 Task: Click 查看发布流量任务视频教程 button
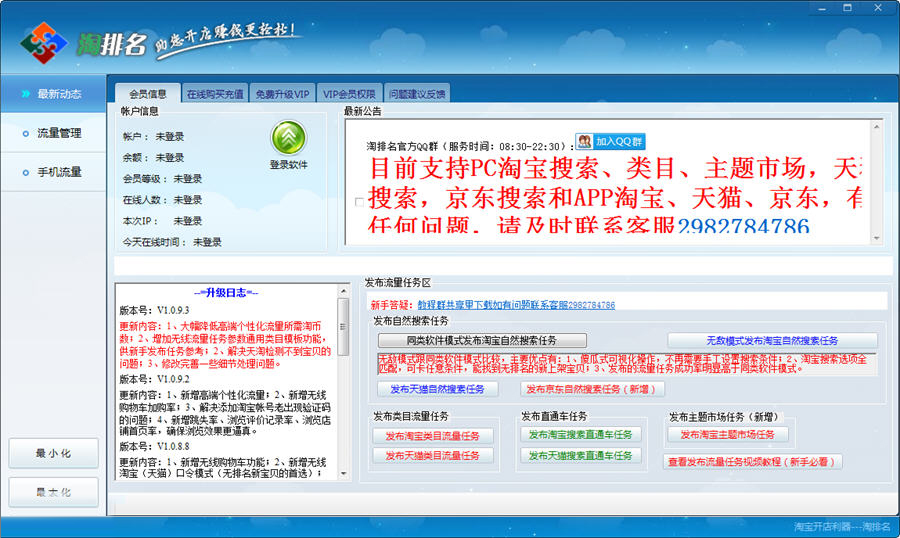click(752, 462)
